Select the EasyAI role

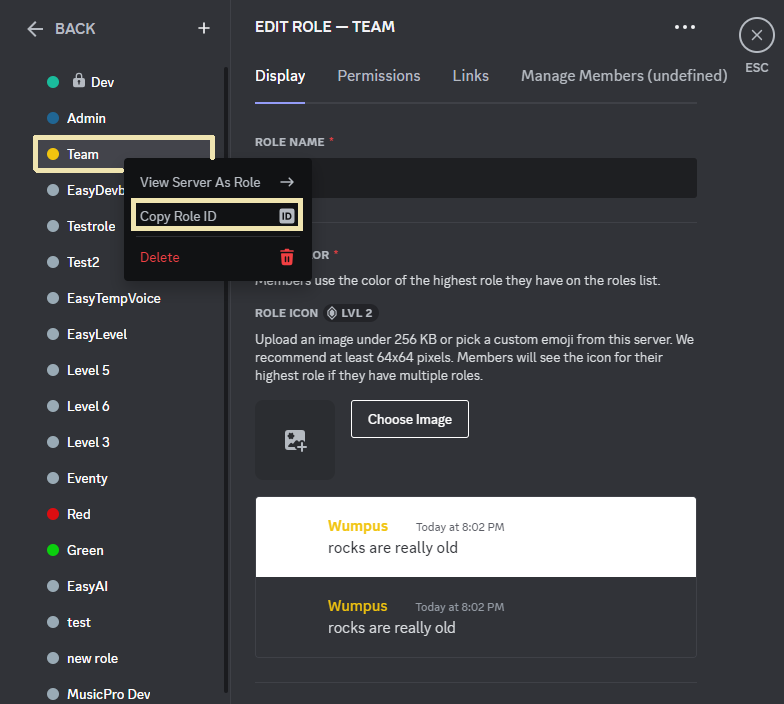click(124, 586)
